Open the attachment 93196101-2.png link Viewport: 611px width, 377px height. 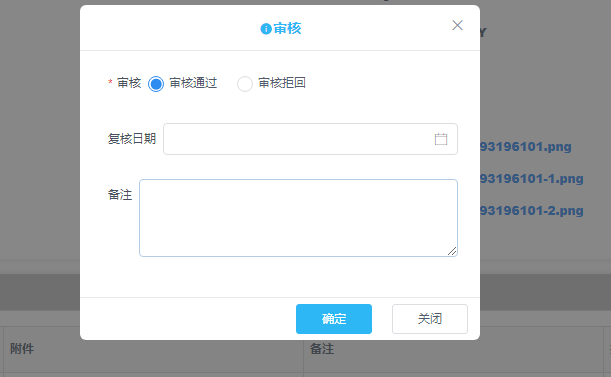pyautogui.click(x=532, y=211)
